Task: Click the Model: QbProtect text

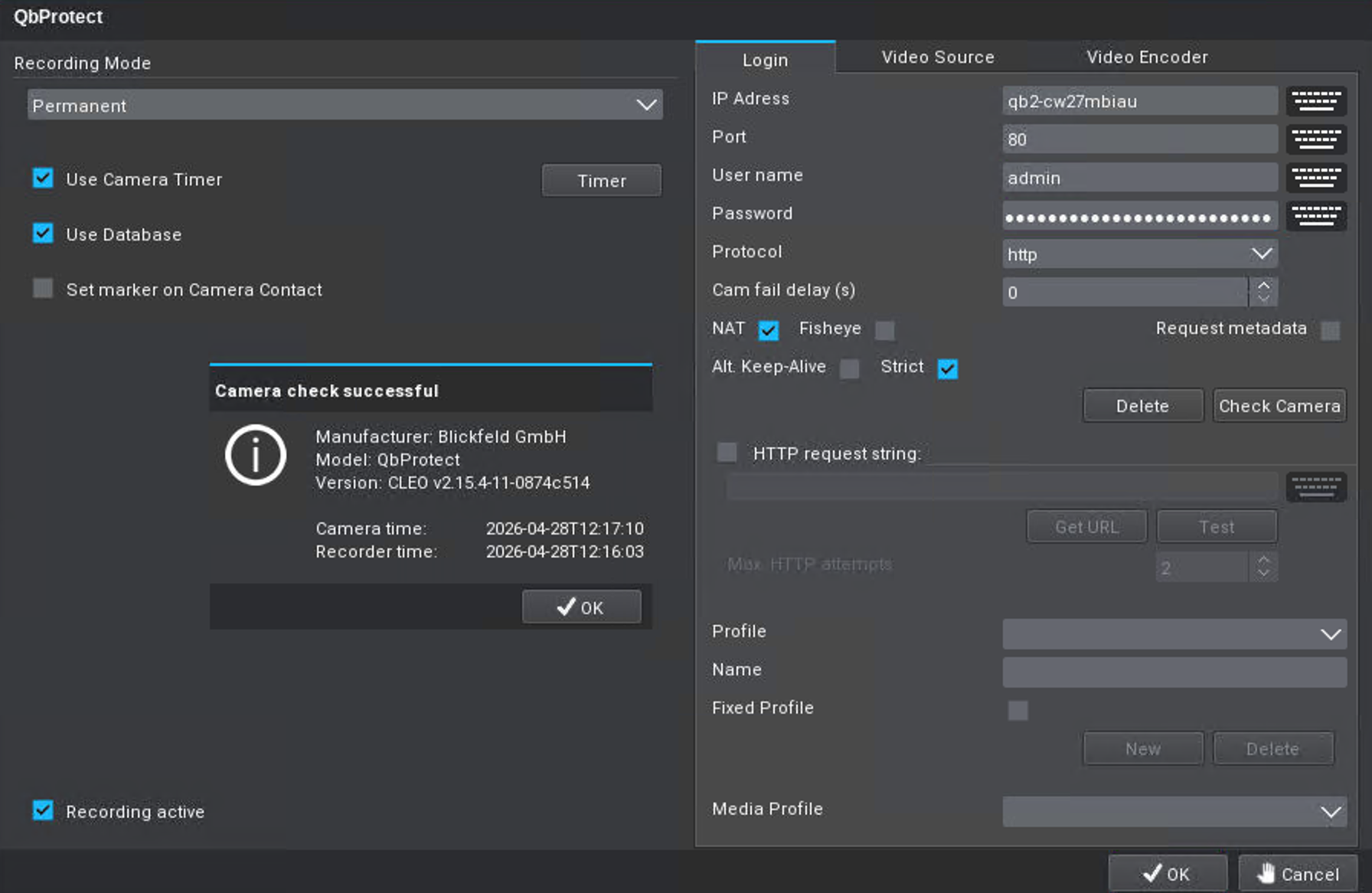Action: [387, 460]
